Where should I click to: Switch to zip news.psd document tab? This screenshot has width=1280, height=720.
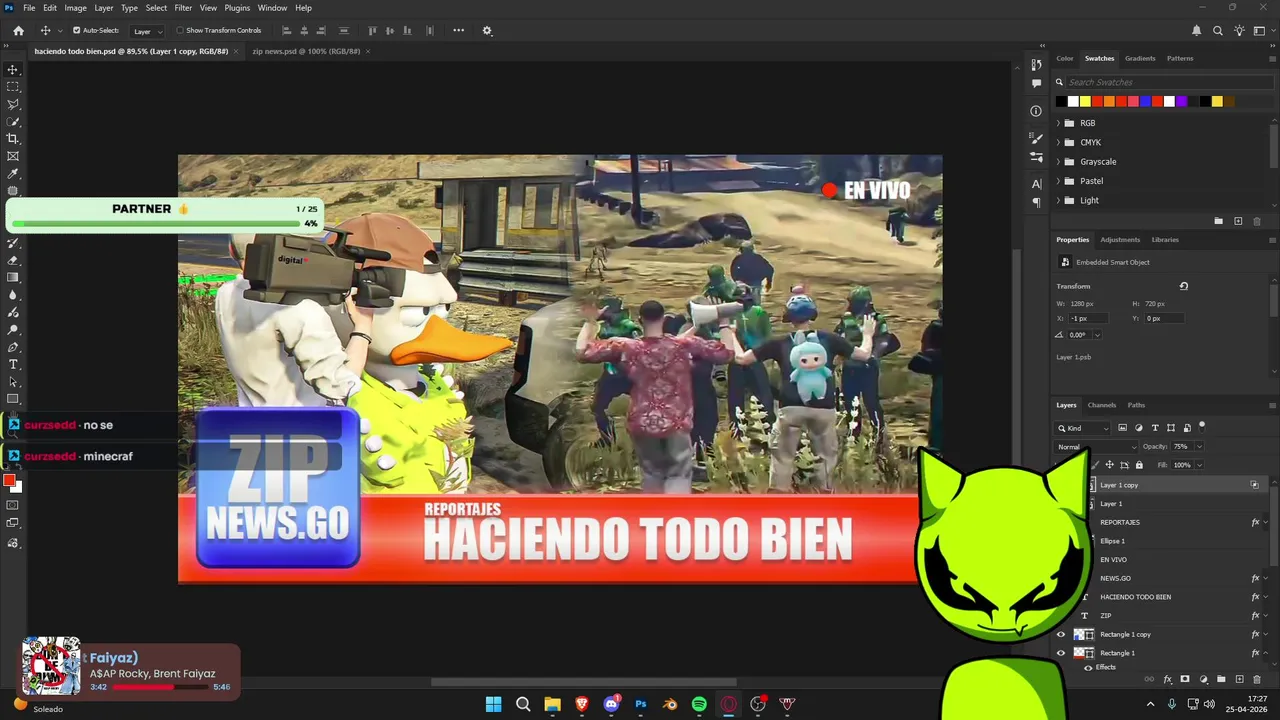point(306,51)
